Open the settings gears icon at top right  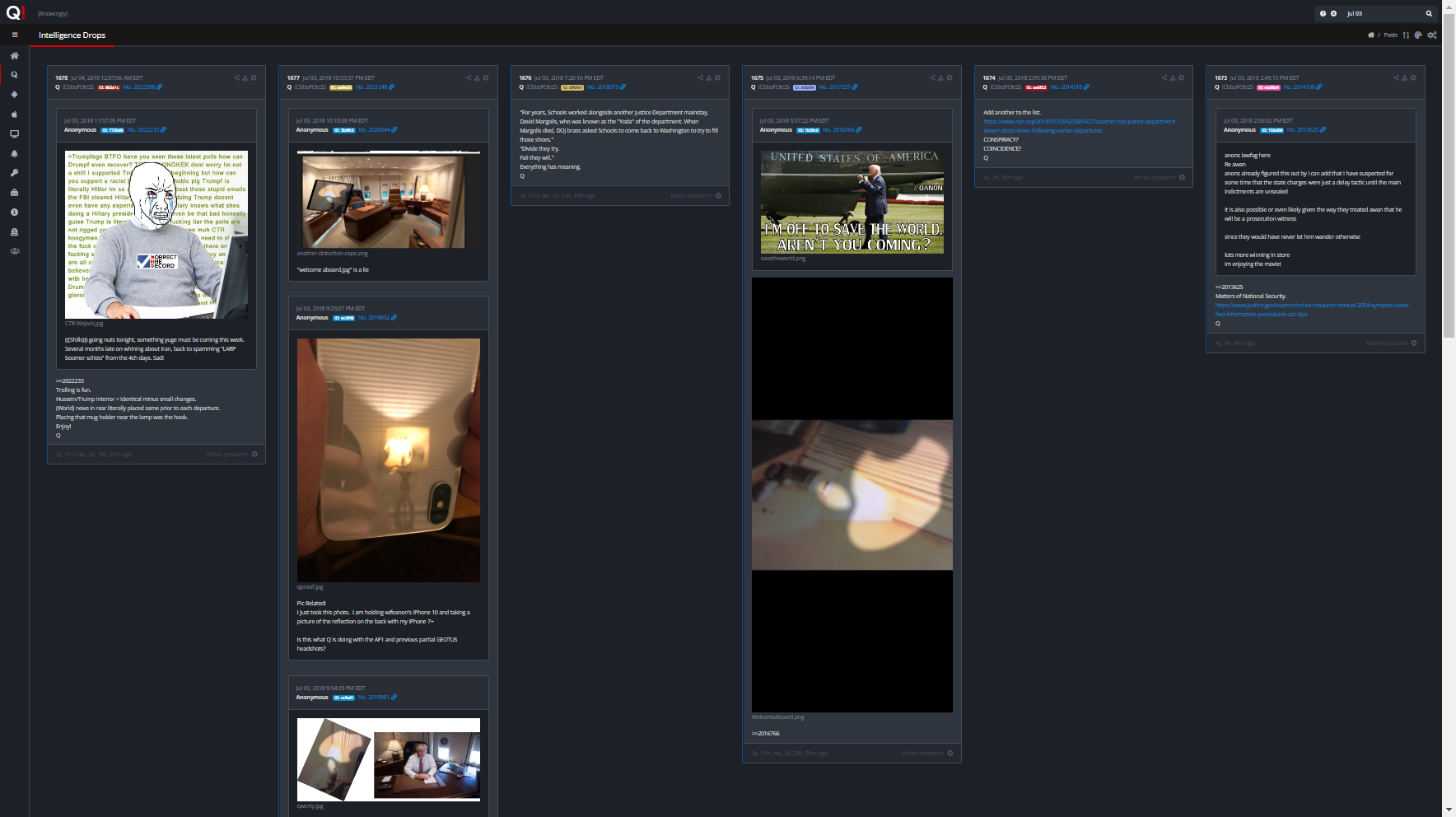click(1432, 35)
